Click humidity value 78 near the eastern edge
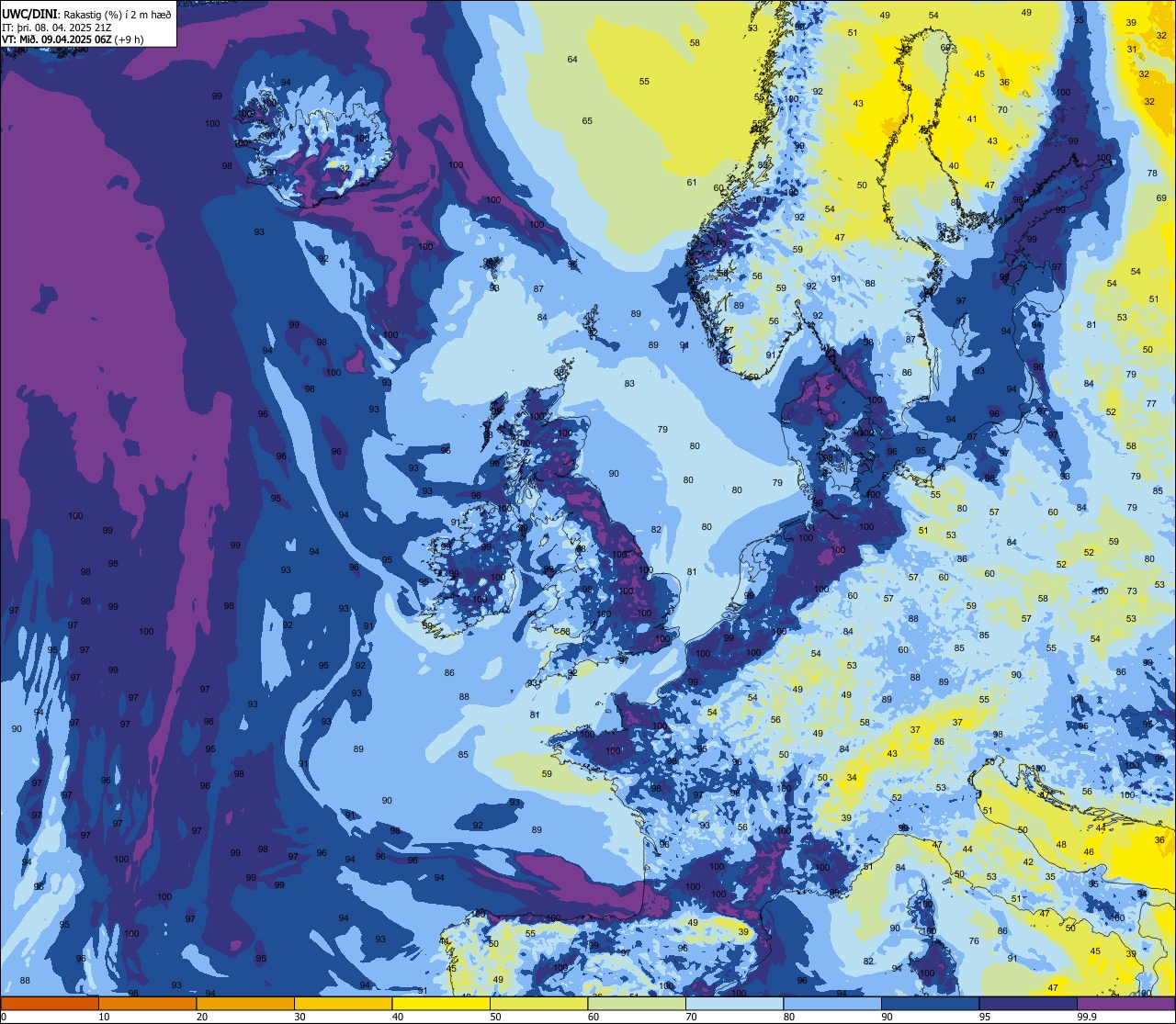This screenshot has width=1176, height=1024. coord(1152,174)
